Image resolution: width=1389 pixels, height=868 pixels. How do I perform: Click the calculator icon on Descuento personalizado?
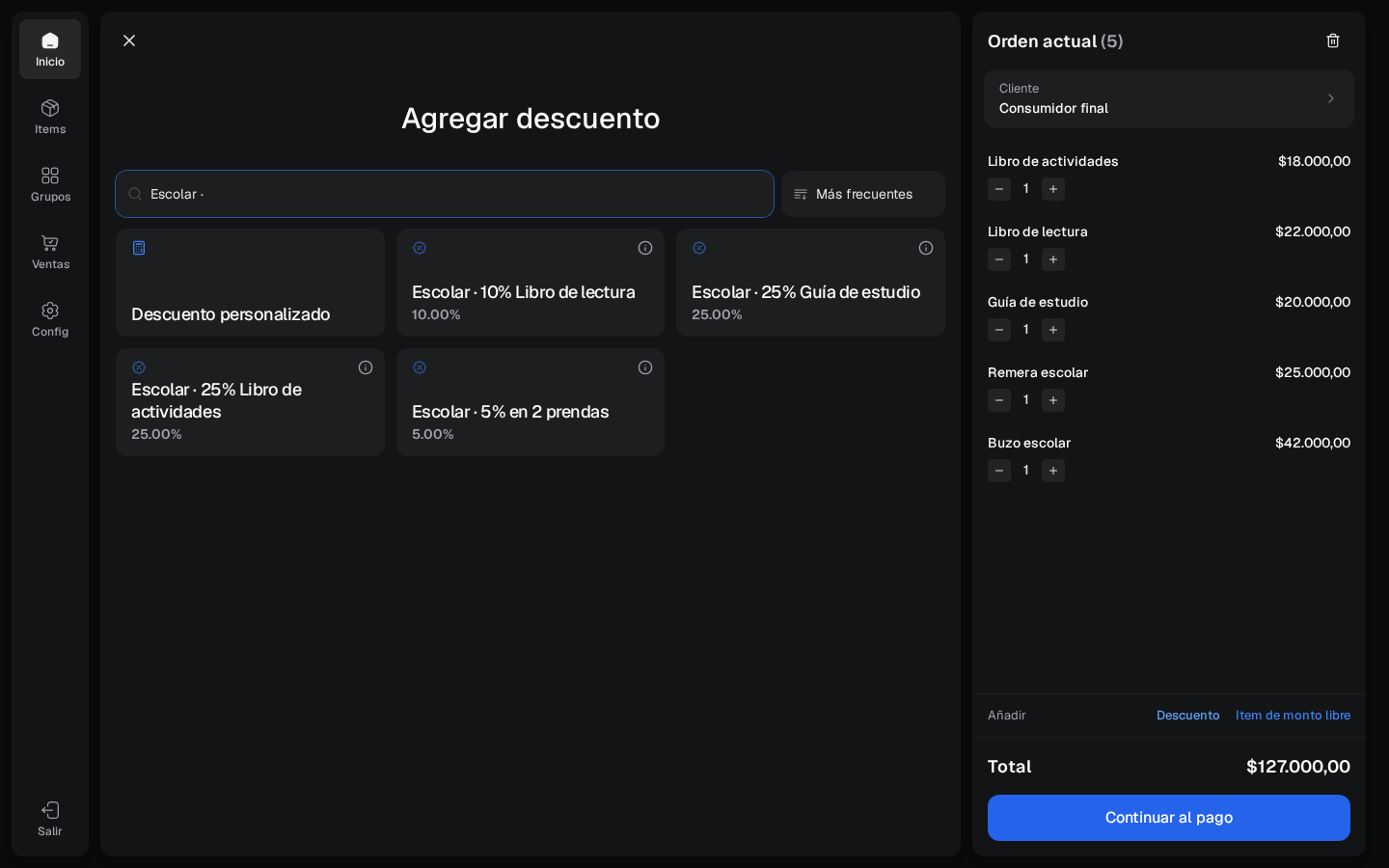[139, 248]
